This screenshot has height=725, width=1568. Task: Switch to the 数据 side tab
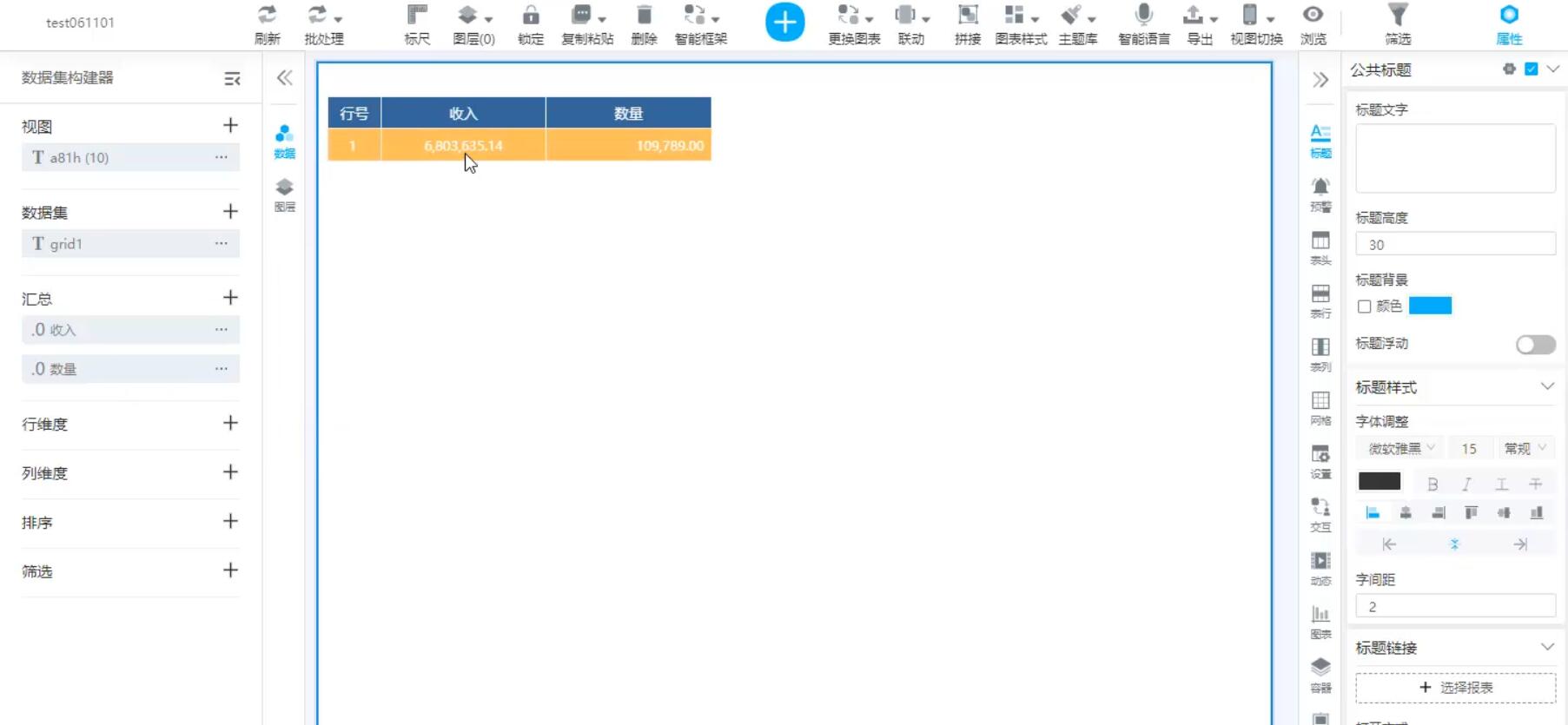pos(284,142)
